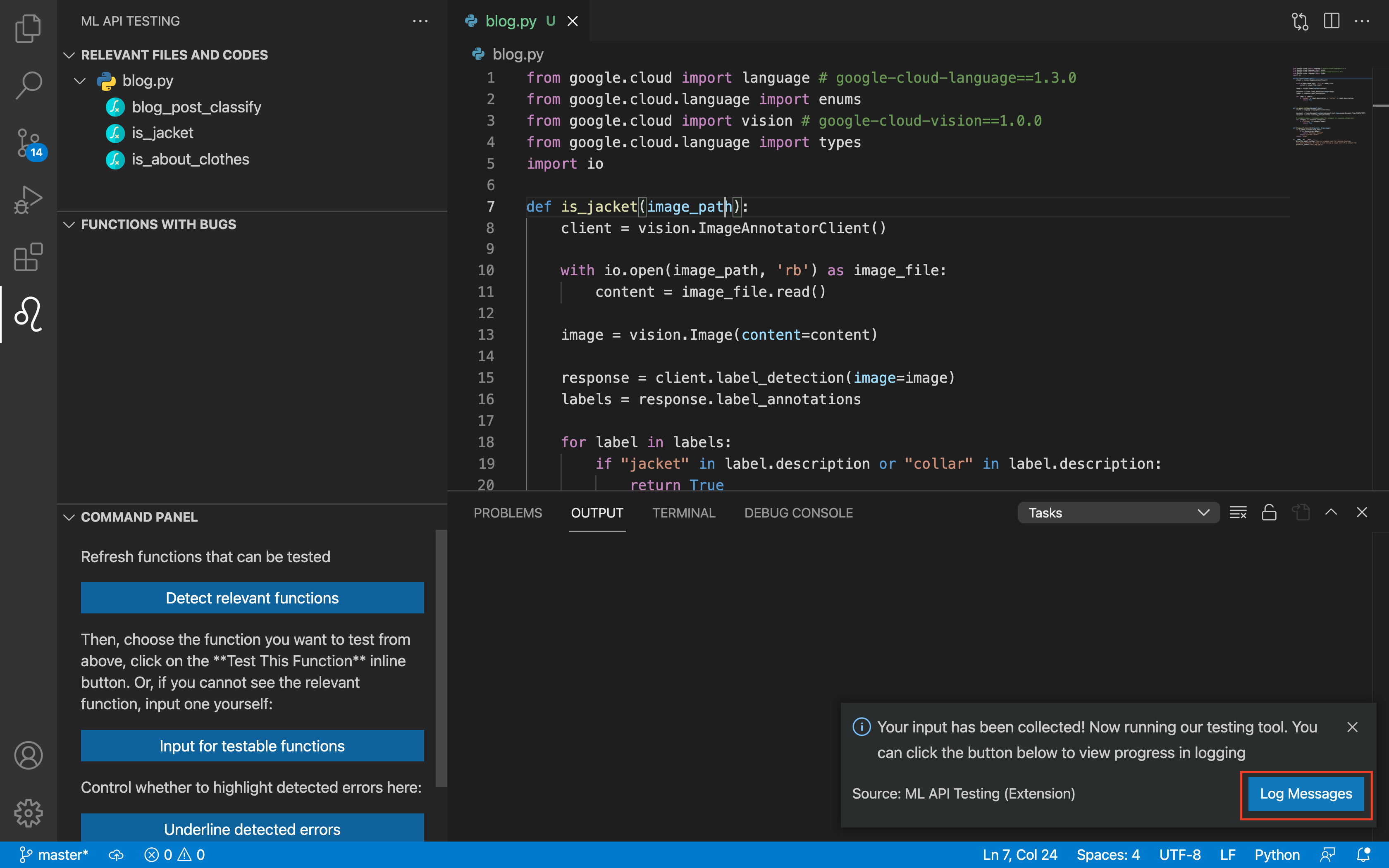
Task: Collapse the Relevant Files and Codes section
Action: (69, 55)
